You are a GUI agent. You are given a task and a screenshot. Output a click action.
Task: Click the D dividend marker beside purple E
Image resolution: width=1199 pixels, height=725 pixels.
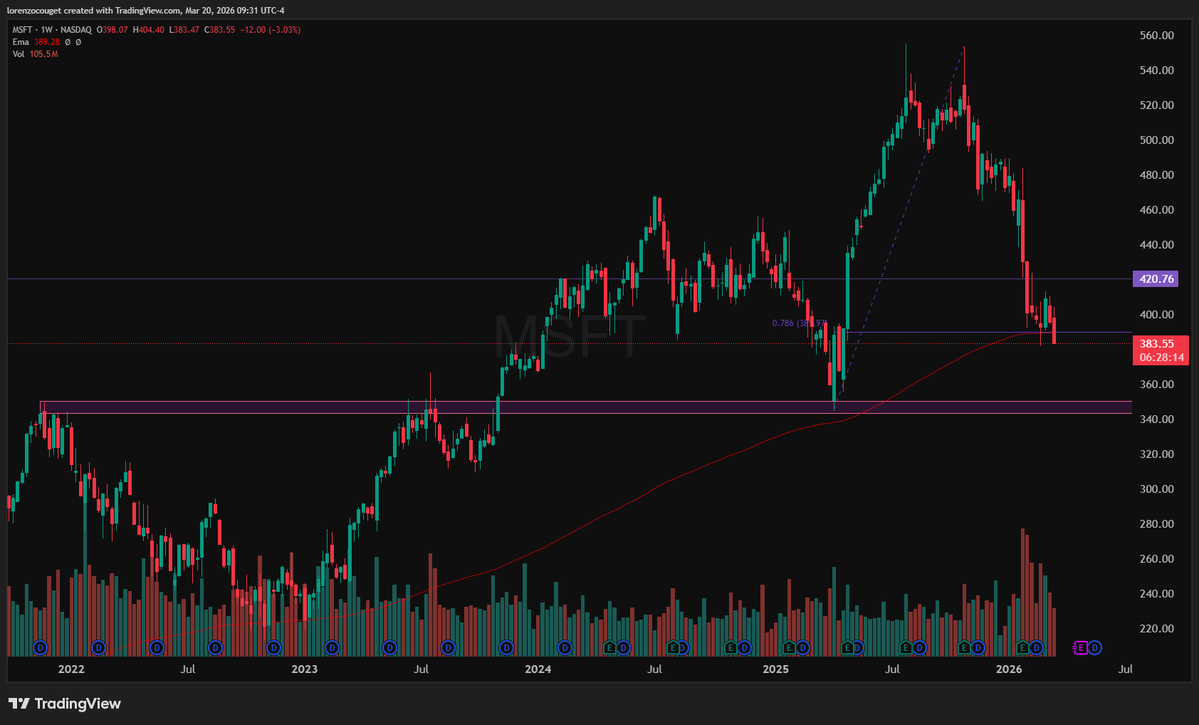(1095, 648)
